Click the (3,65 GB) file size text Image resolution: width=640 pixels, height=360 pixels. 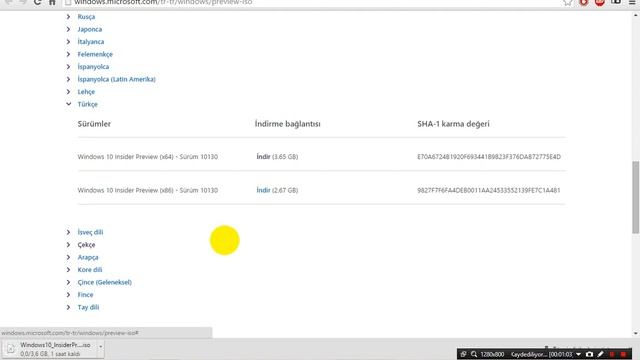pos(285,157)
